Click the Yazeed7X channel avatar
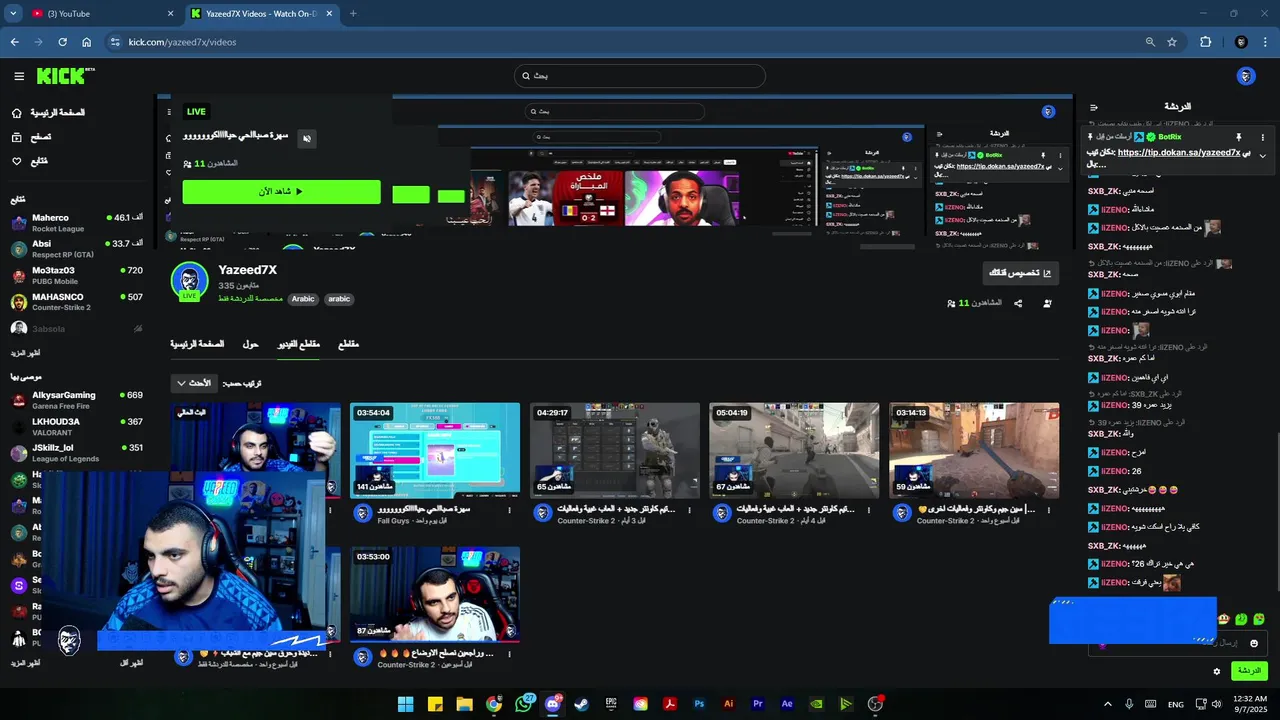The width and height of the screenshot is (1280, 720). click(189, 281)
